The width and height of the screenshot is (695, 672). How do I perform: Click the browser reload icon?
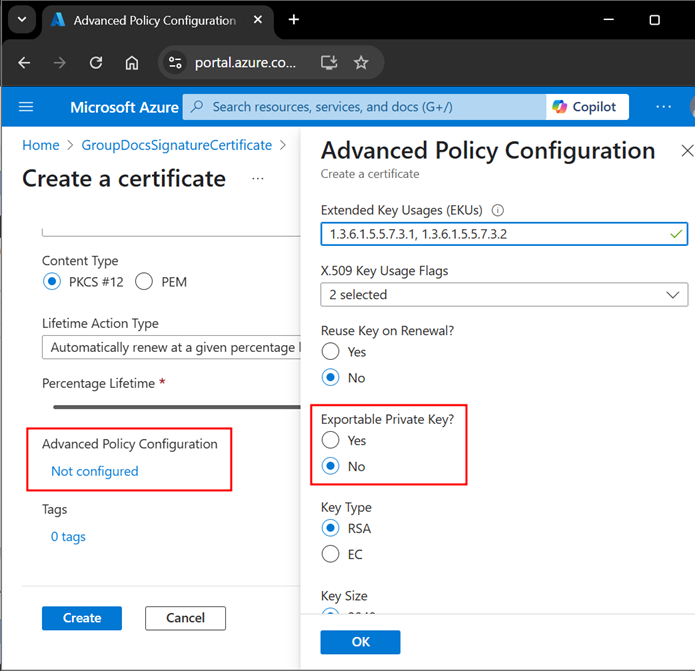[96, 62]
